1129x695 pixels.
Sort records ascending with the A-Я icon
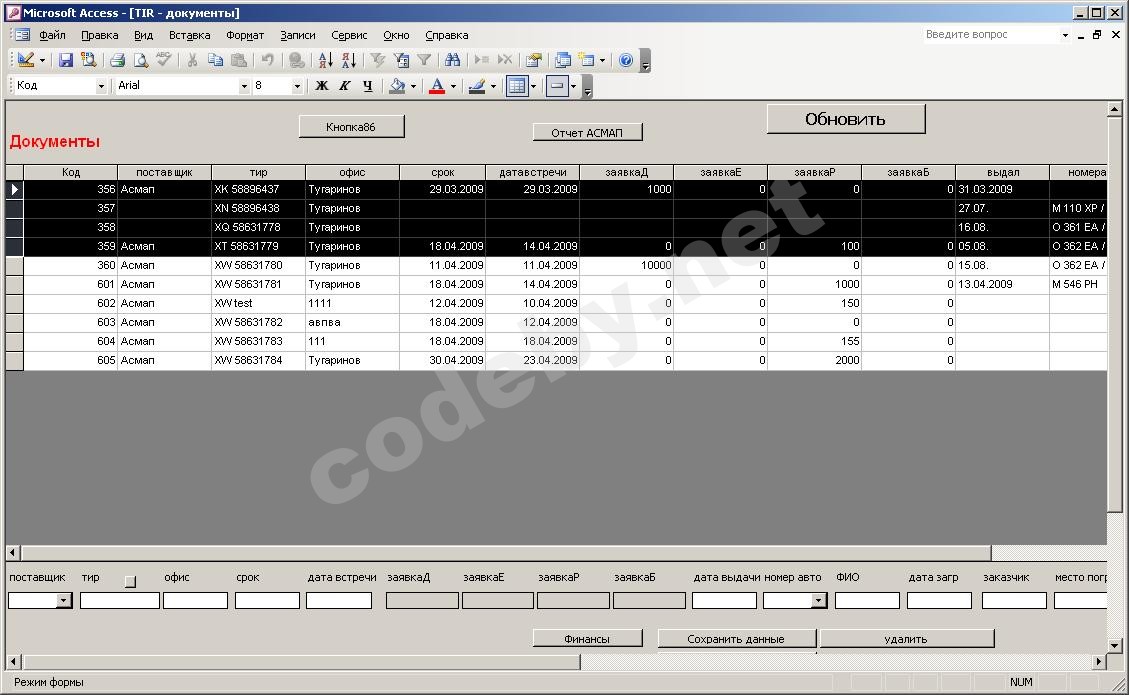(x=325, y=60)
